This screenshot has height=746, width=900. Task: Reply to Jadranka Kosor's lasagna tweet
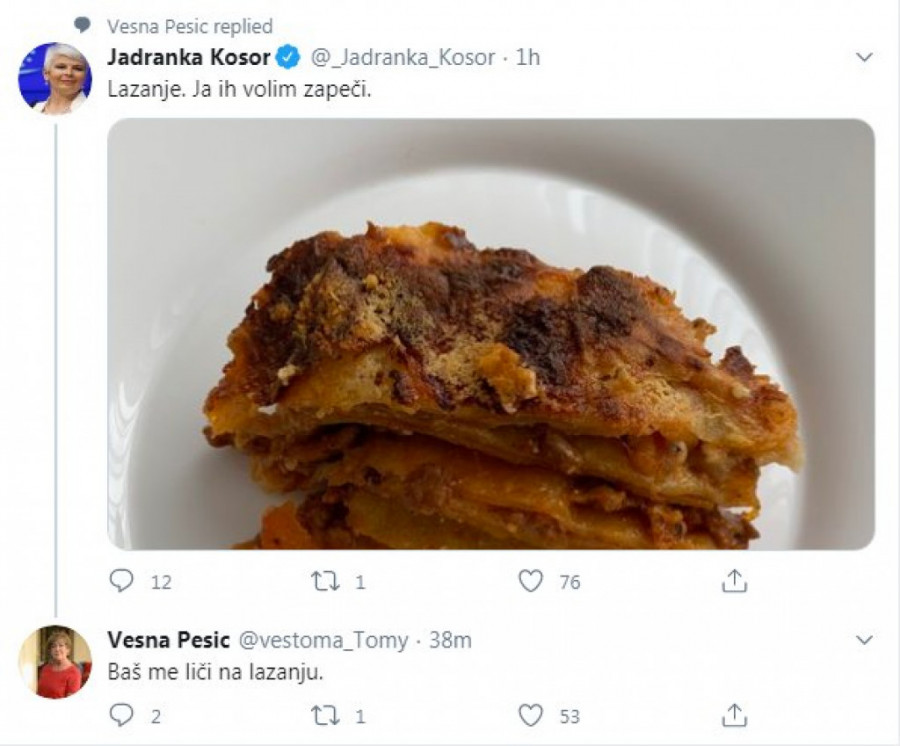pyautogui.click(x=120, y=581)
